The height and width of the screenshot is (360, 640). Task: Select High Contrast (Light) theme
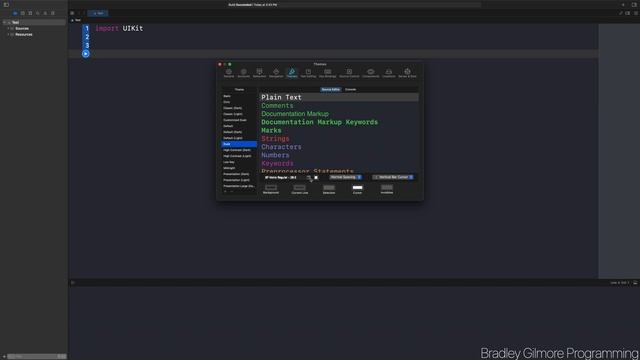coord(239,156)
